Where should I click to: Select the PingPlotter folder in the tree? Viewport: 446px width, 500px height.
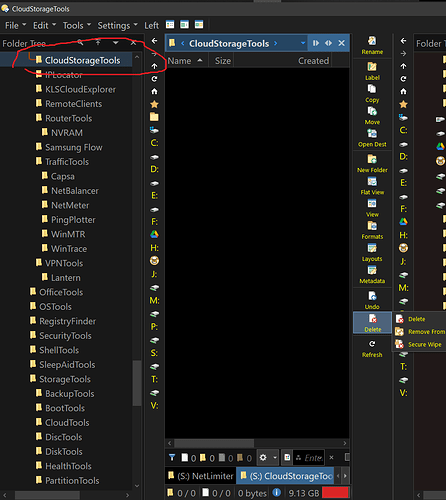pos(73,220)
